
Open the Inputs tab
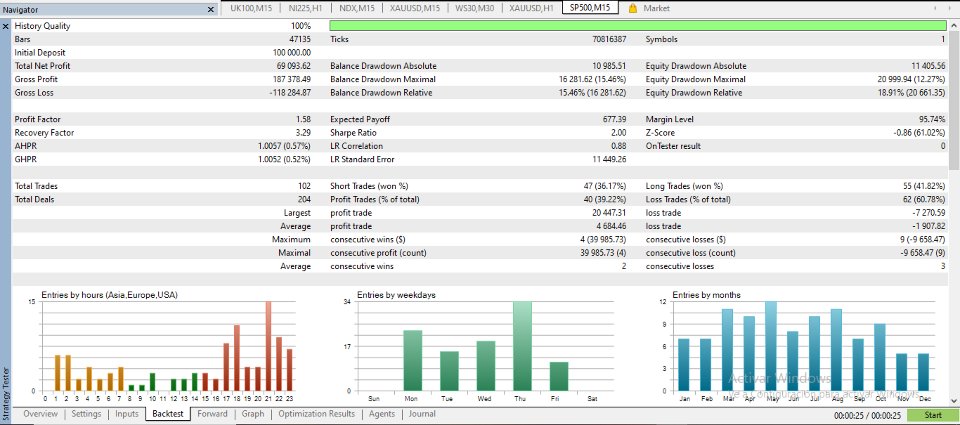[127, 414]
